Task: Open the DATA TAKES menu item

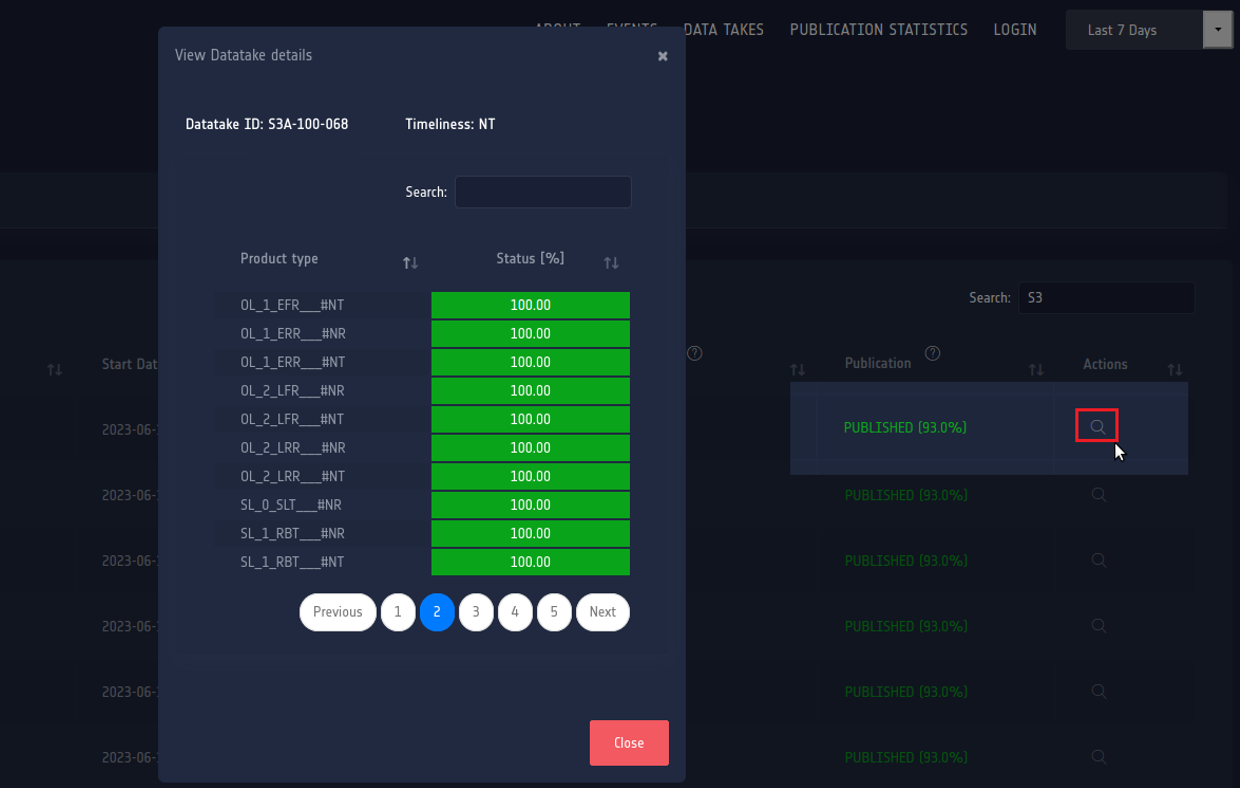Action: coord(724,30)
